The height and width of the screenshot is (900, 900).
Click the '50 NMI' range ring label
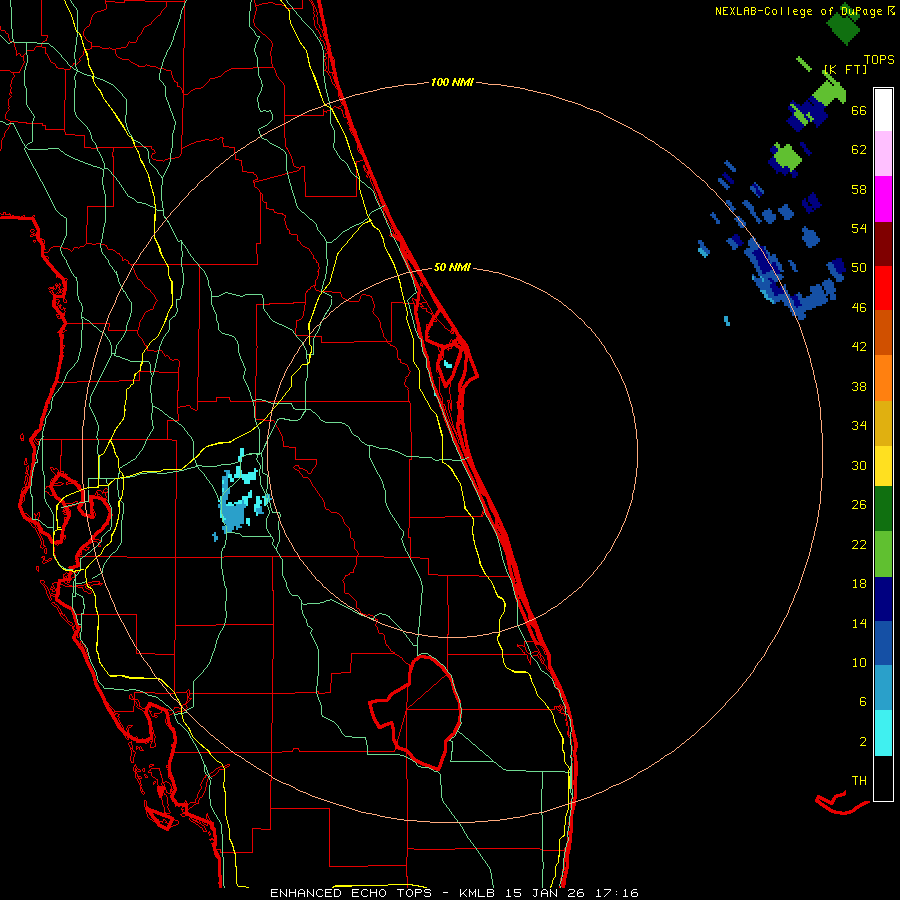452,267
